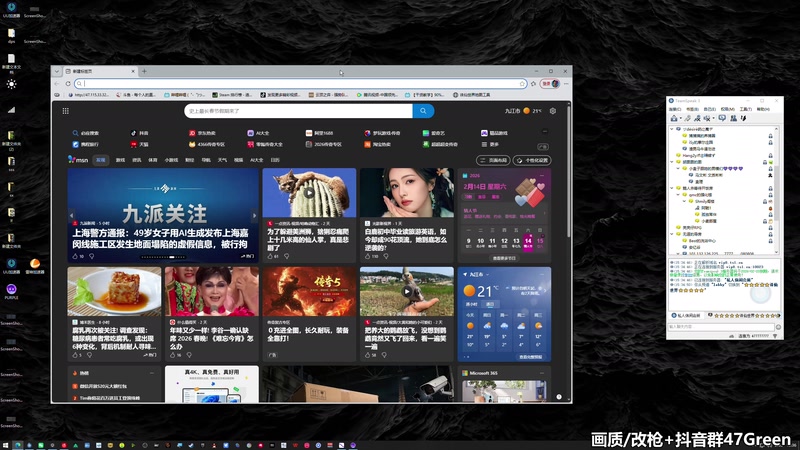
Task: Show the previous carousel headline
Action: point(71,216)
